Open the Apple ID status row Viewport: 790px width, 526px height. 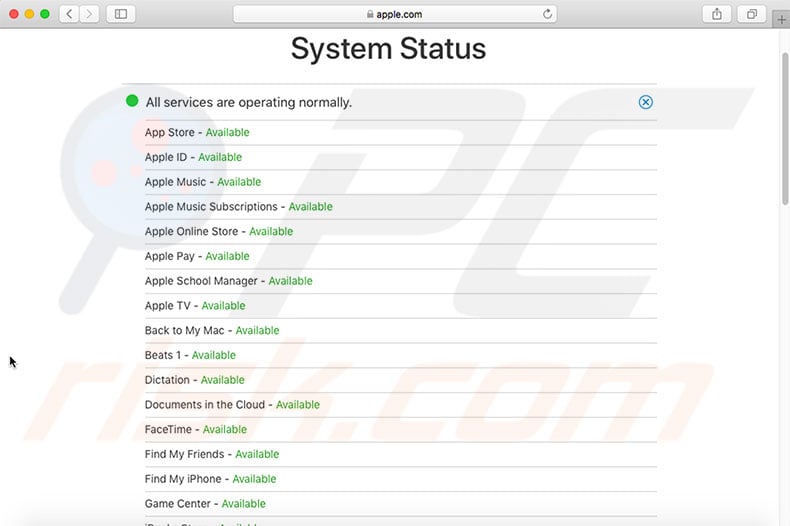(401, 157)
